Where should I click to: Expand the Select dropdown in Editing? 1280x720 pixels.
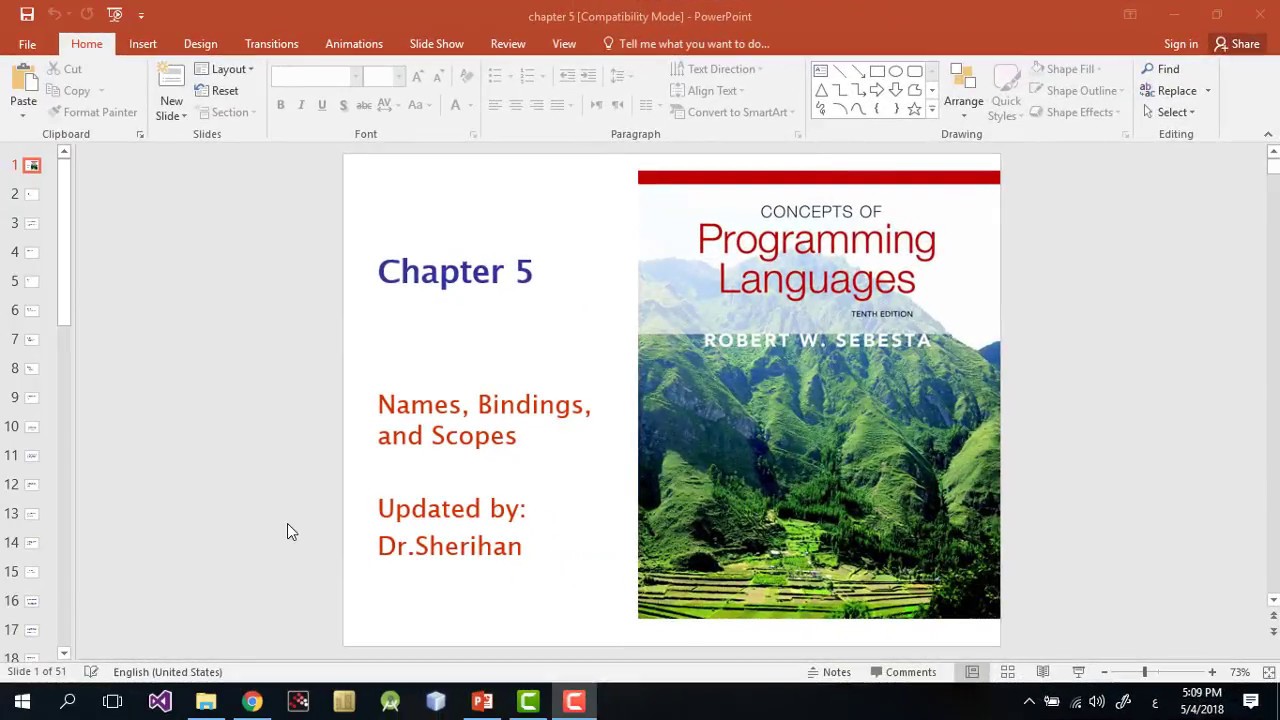coord(1168,112)
